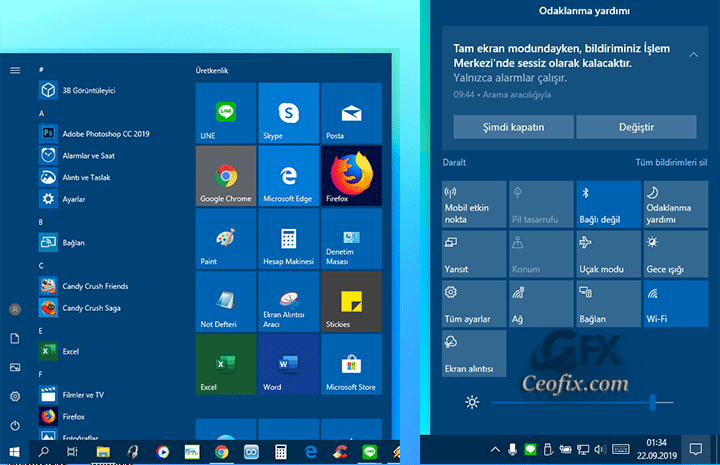
Task: Toggle Odaklanma yardımı quick action
Action: (676, 204)
